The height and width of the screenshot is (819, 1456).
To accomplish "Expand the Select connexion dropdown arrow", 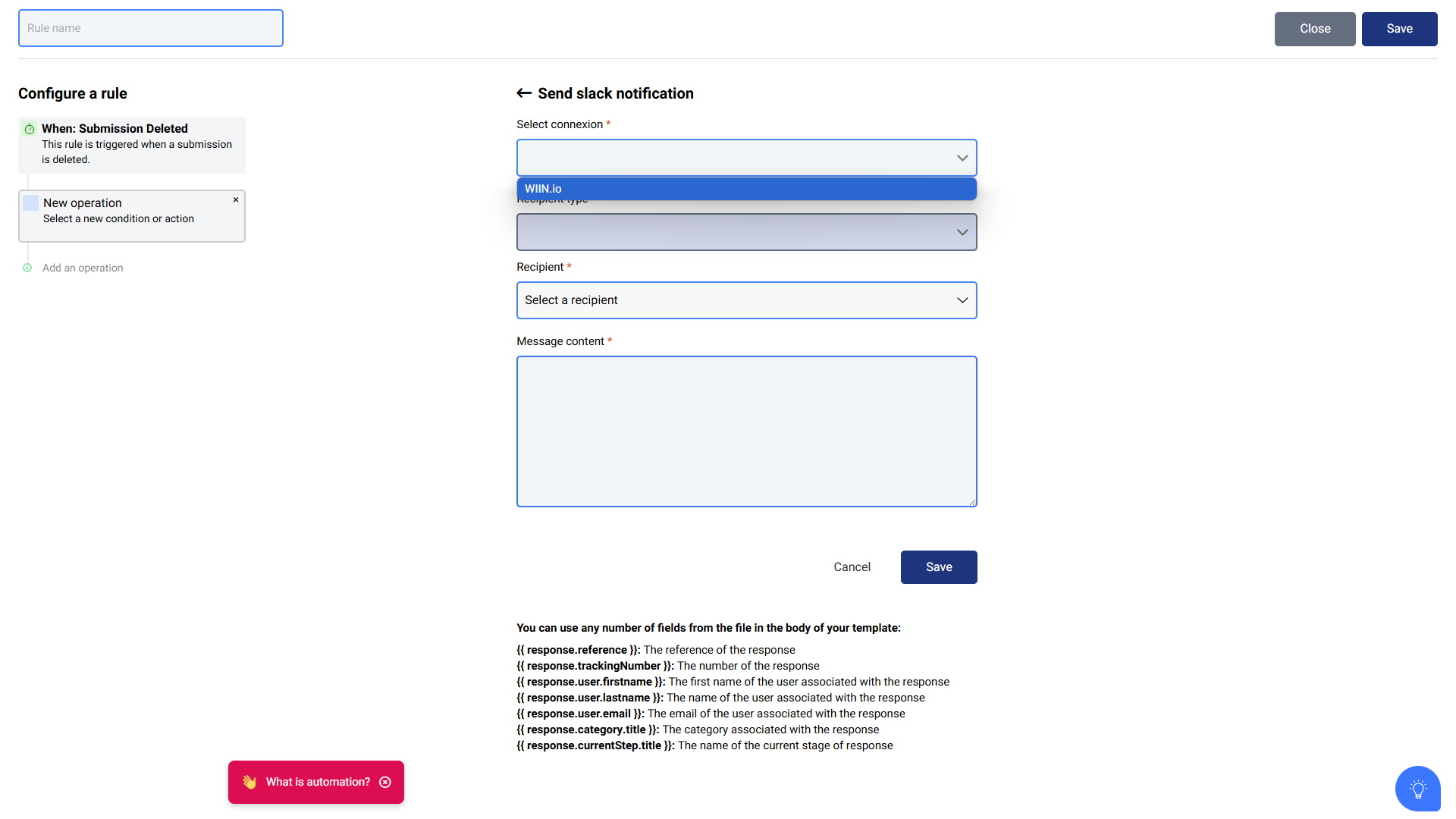I will [962, 158].
